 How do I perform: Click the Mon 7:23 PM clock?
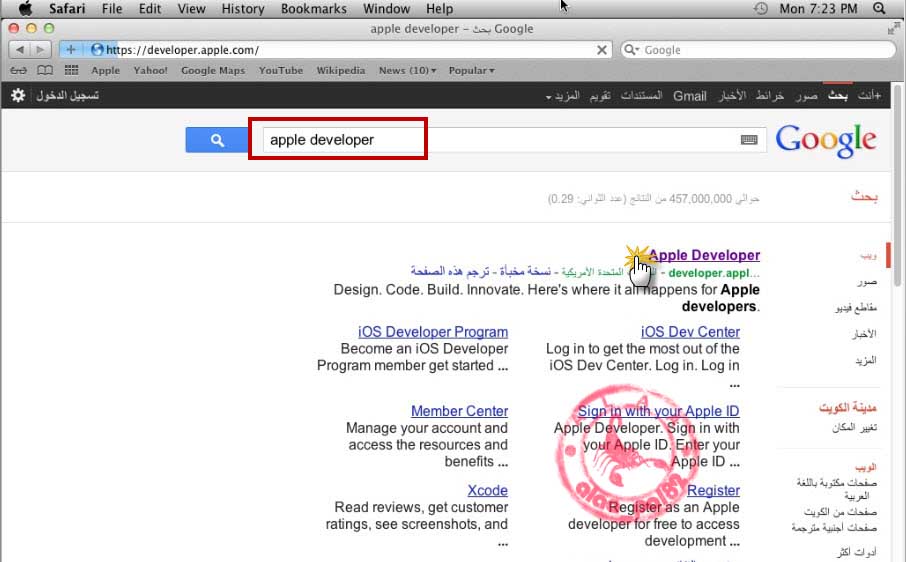pyautogui.click(x=818, y=9)
